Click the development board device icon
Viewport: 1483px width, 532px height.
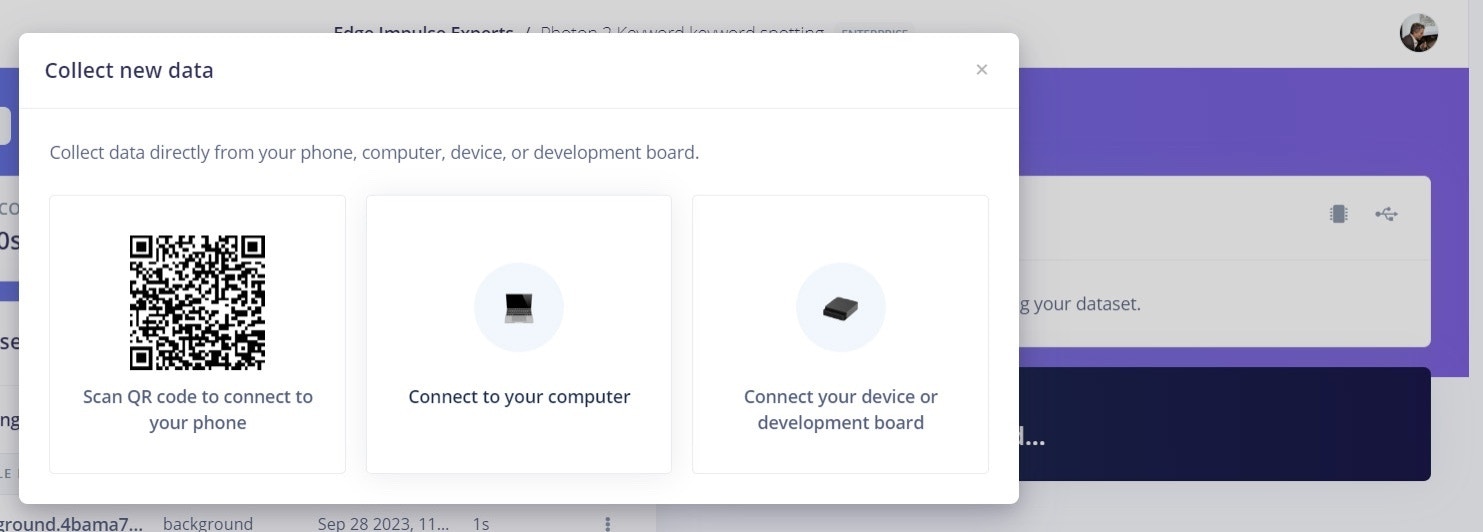(840, 308)
